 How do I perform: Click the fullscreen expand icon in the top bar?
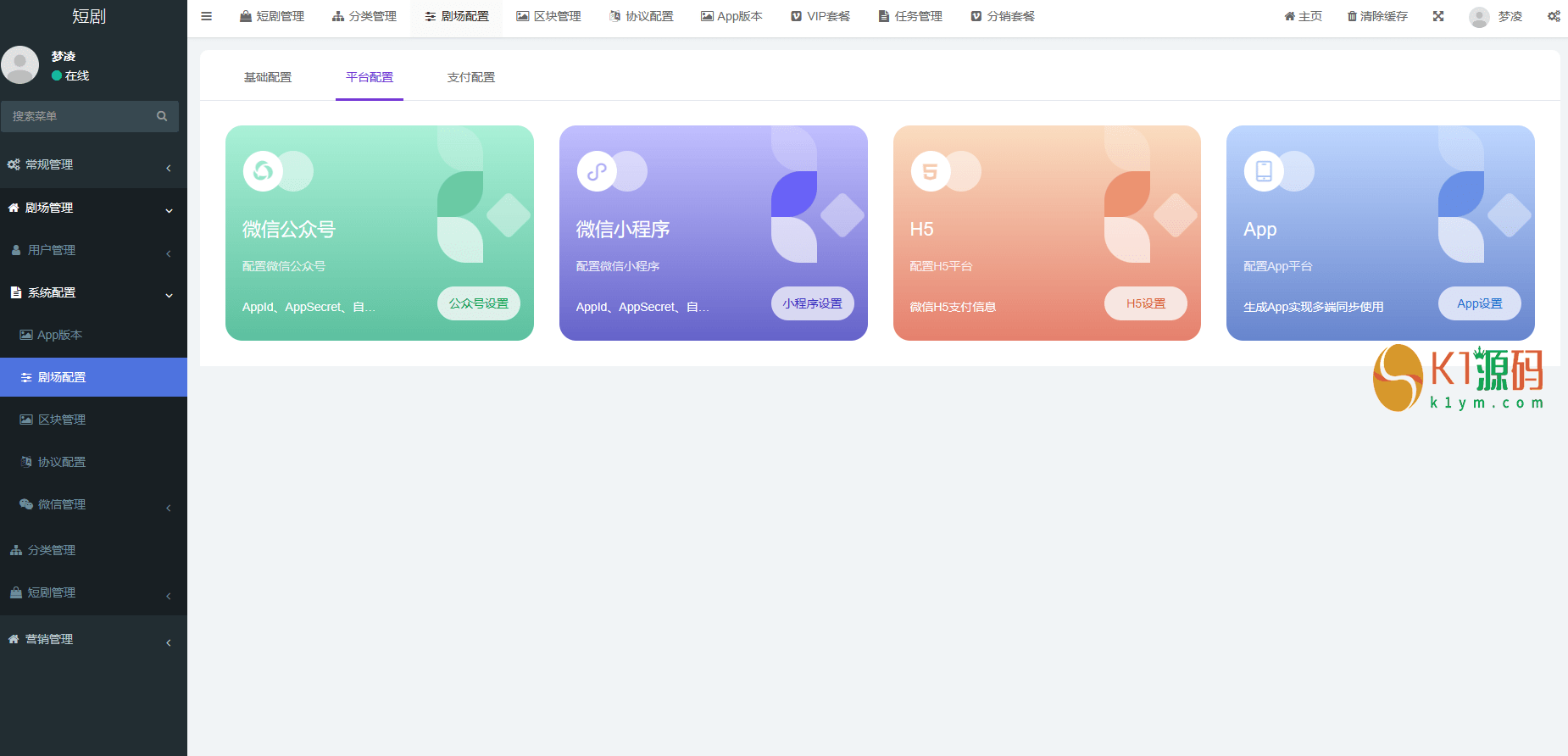point(1438,16)
